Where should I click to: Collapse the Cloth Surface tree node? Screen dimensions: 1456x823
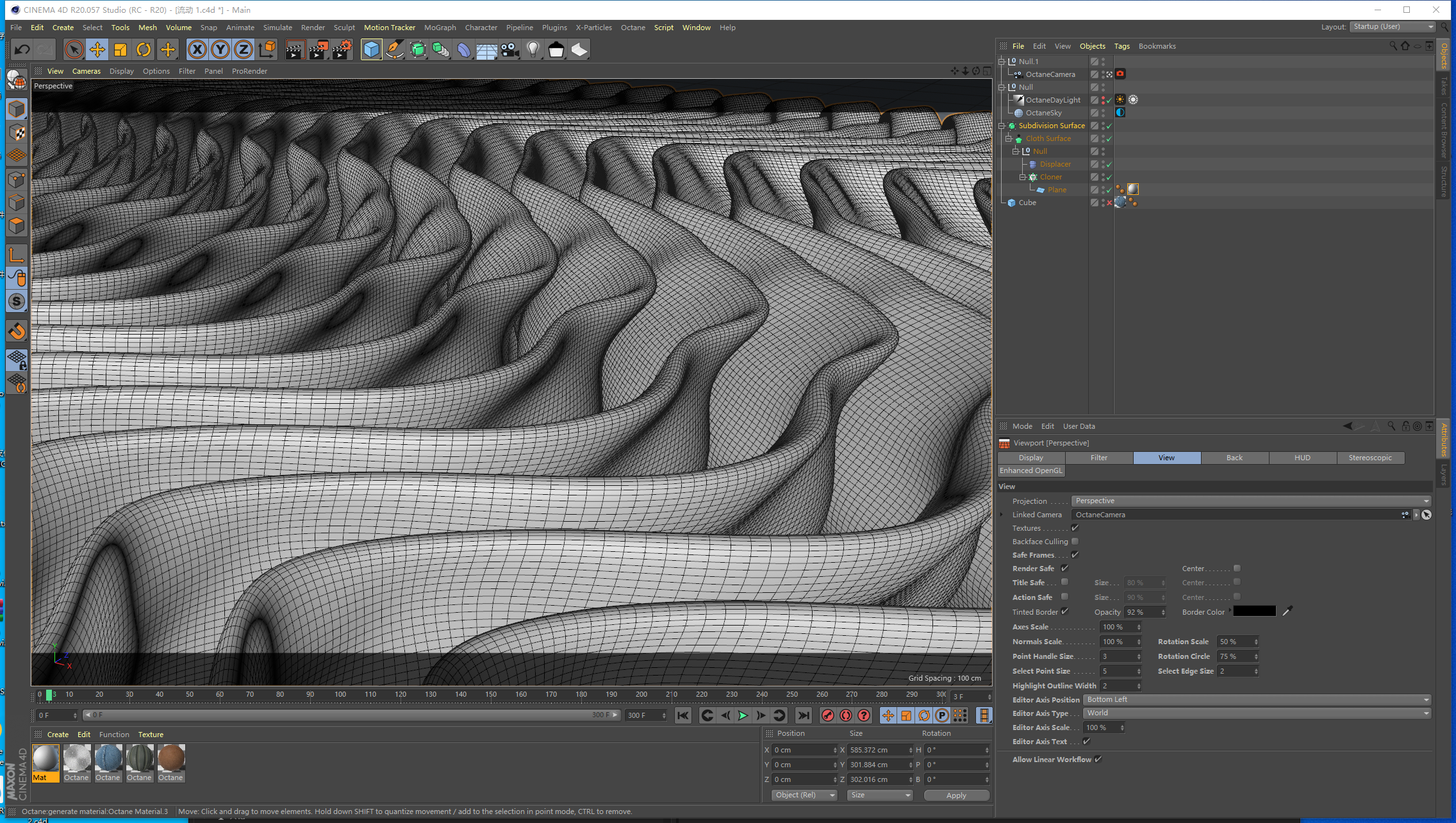click(x=1009, y=138)
